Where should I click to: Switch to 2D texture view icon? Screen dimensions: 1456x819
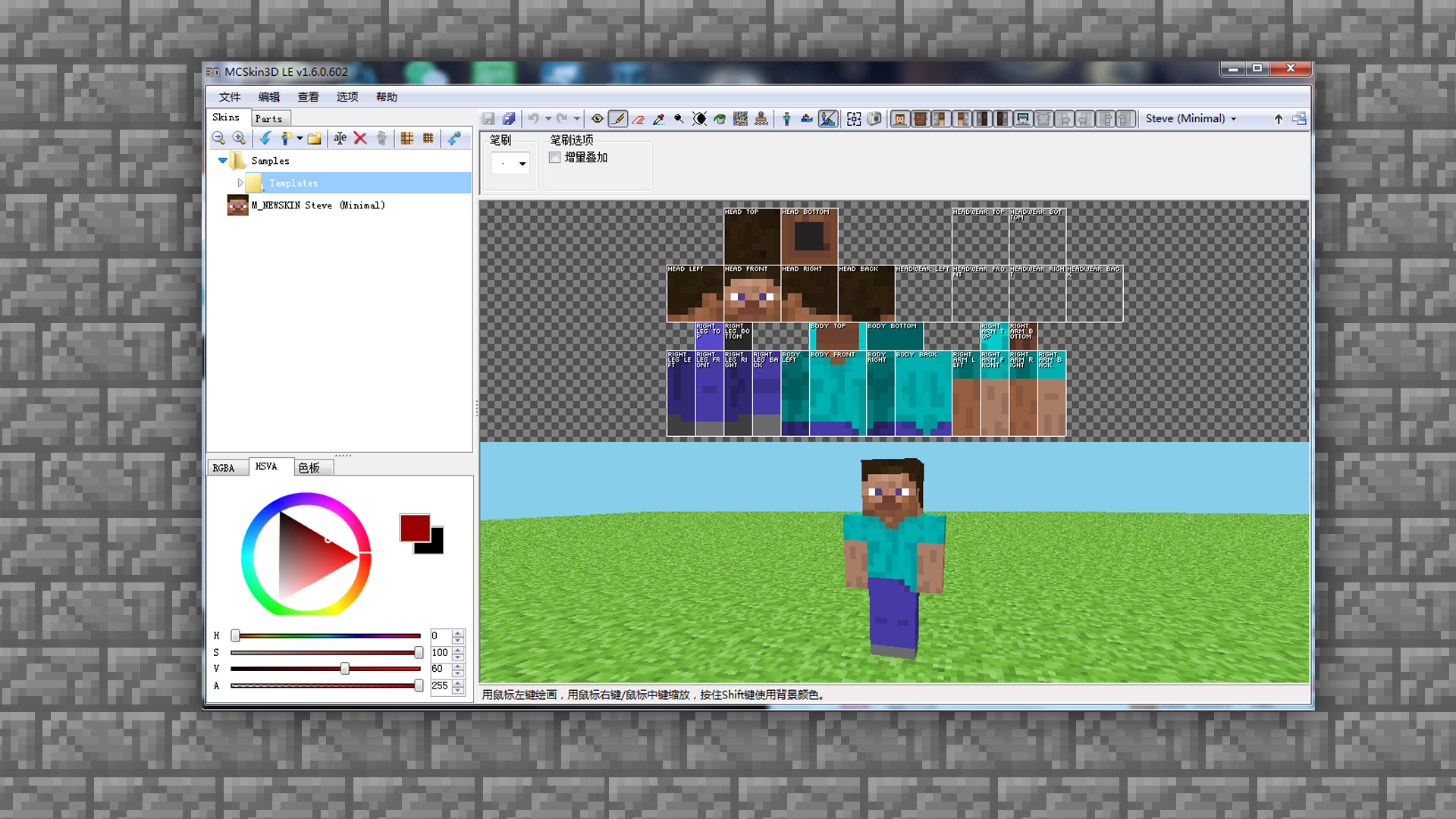click(x=807, y=119)
